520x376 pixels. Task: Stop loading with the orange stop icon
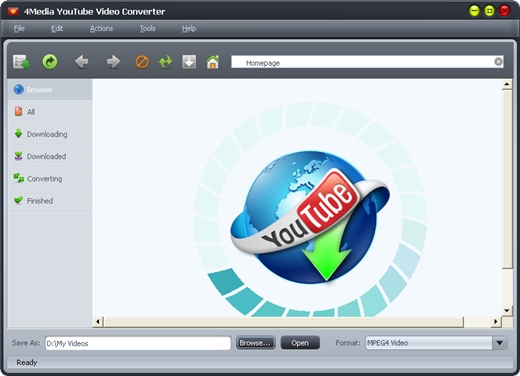click(x=142, y=62)
